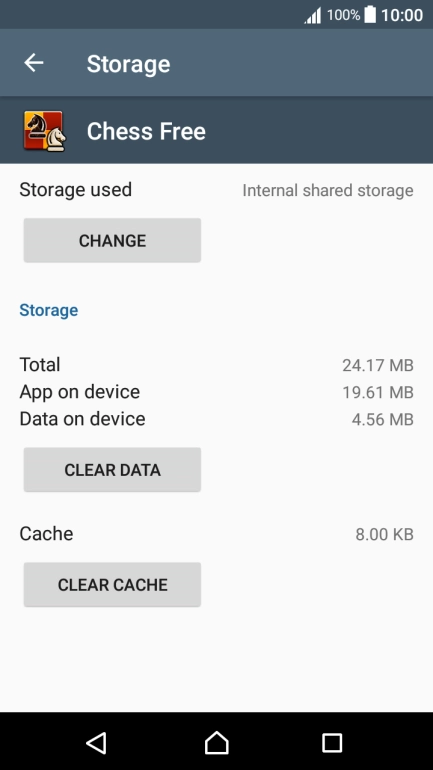
Task: Tap the Android back navigation triangle
Action: 96,742
